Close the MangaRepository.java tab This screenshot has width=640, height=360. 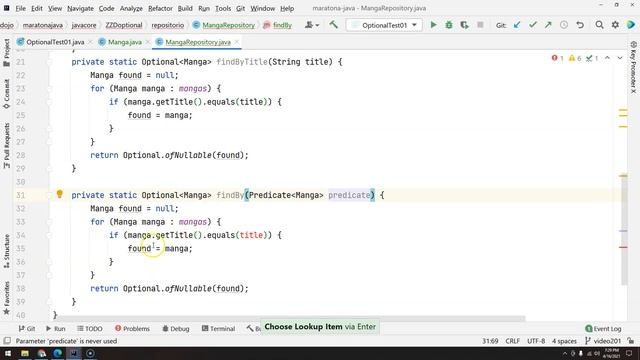click(236, 42)
